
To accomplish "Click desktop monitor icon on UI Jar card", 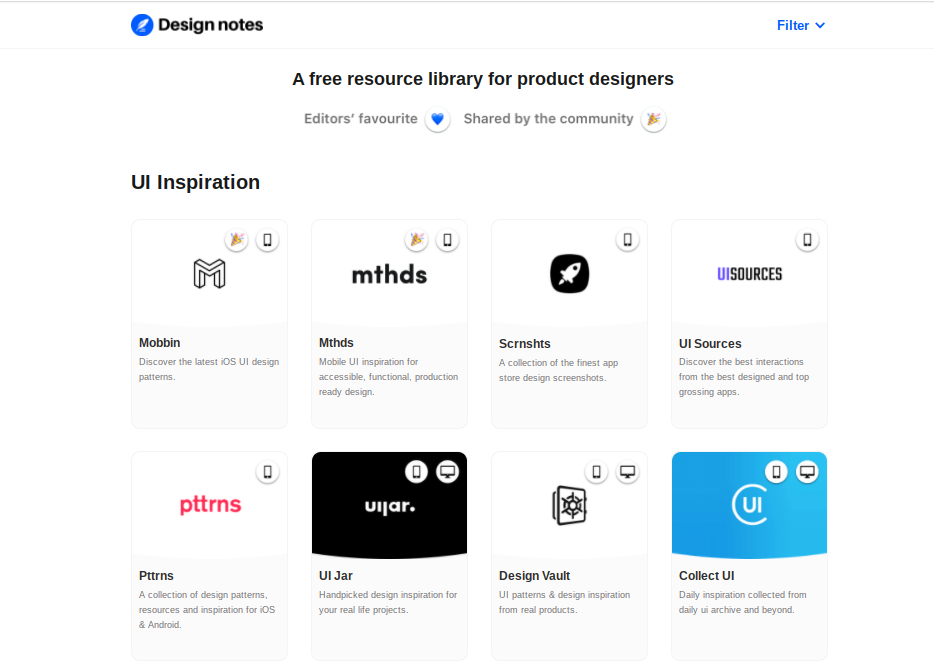I will pyautogui.click(x=447, y=472).
